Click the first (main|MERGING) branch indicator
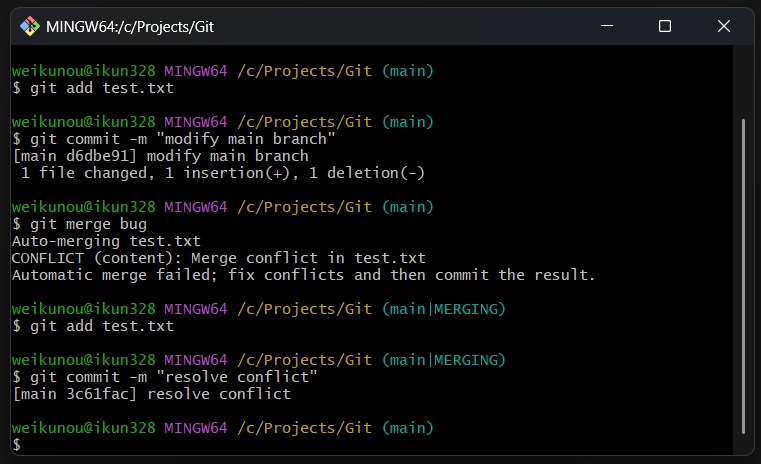Screen dimensions: 761x464 click(x=444, y=309)
